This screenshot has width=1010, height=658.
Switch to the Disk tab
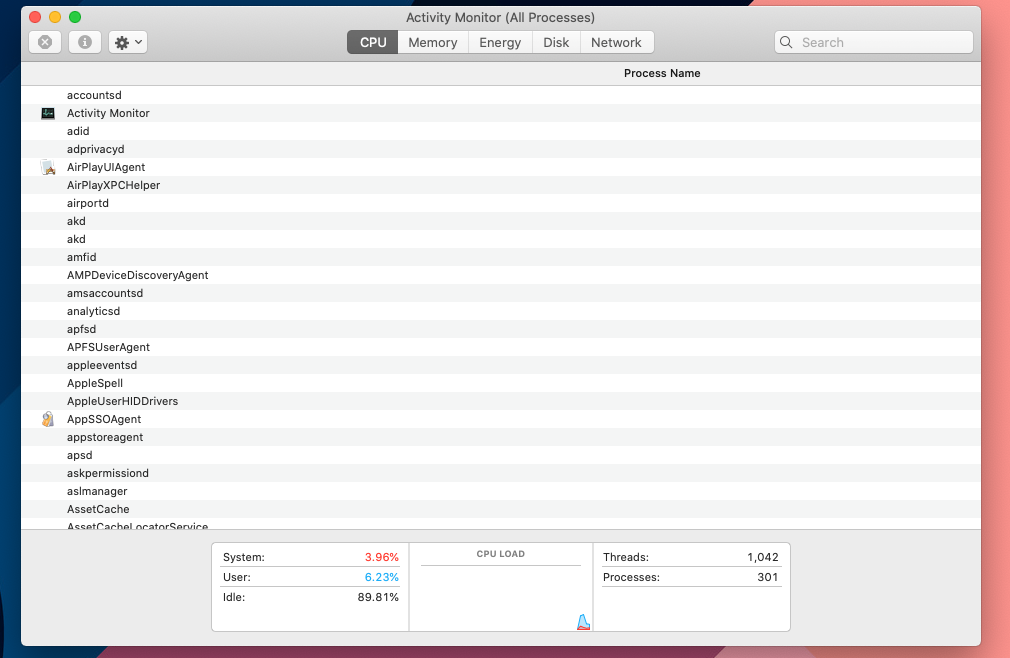(x=556, y=42)
